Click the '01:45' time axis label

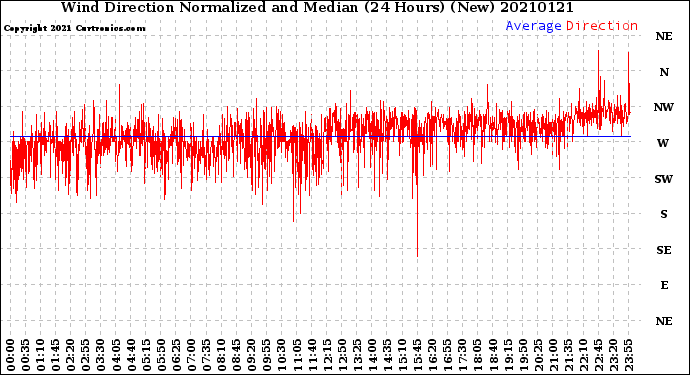point(56,356)
